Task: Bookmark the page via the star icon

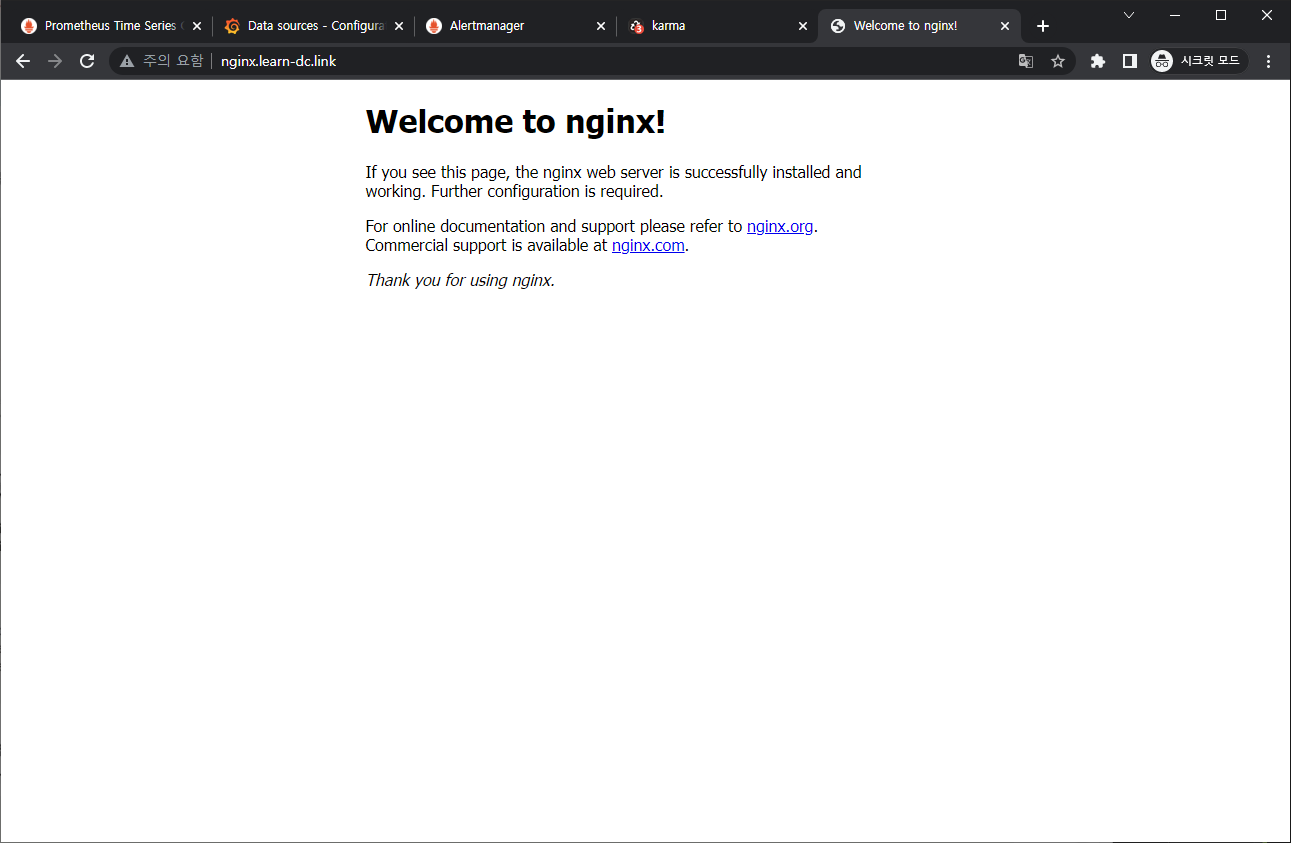Action: (x=1058, y=61)
